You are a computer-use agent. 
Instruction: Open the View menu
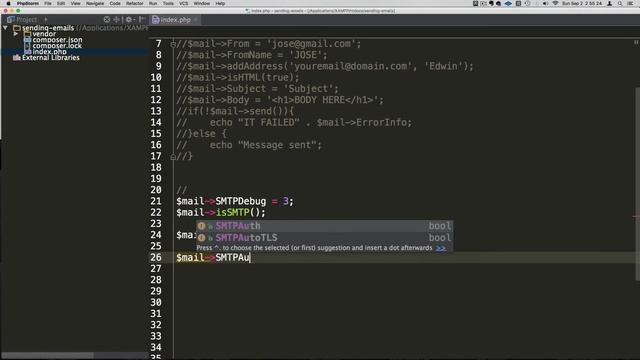pos(76,3)
